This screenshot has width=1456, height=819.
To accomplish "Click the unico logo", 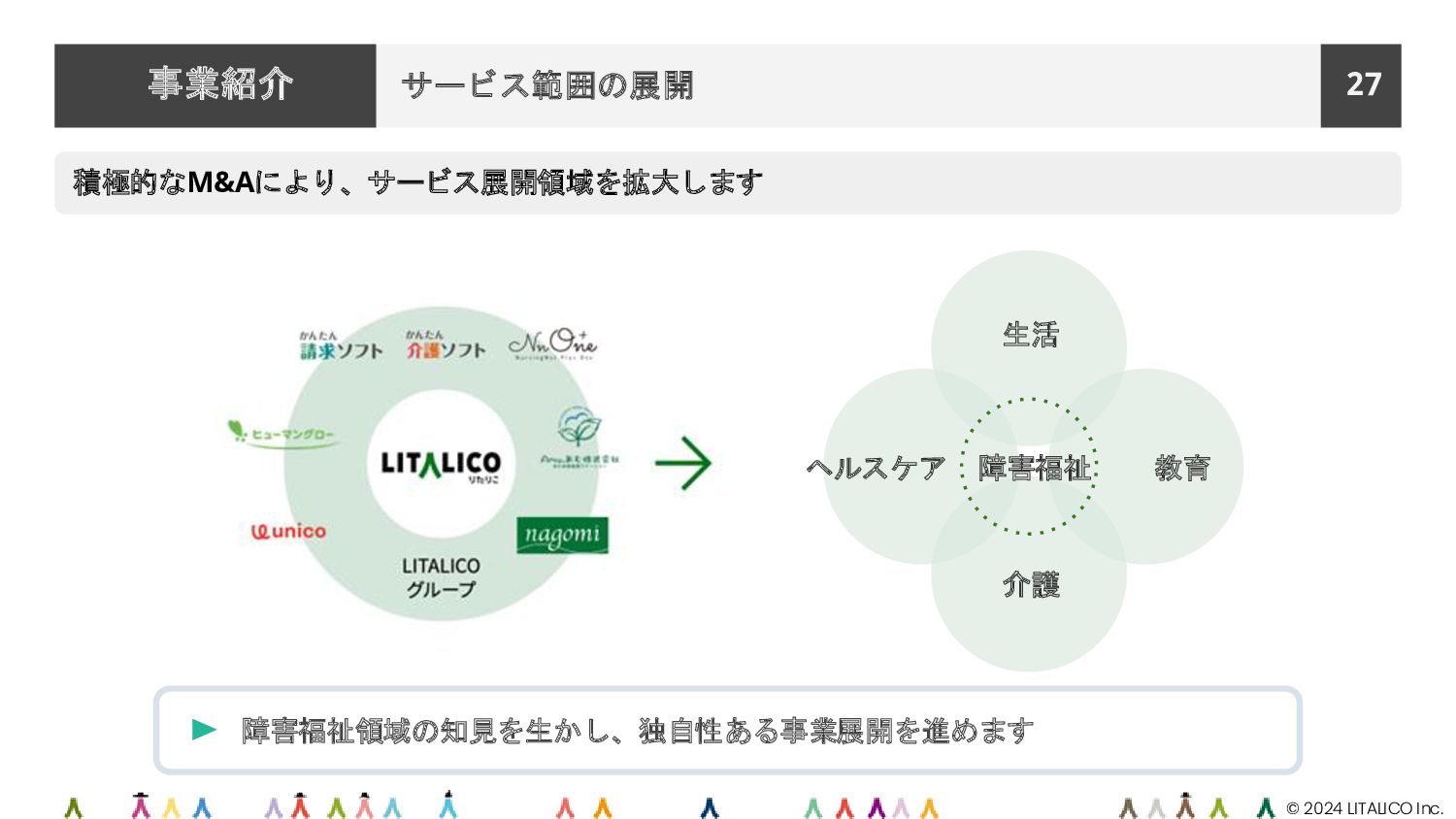I will (288, 531).
